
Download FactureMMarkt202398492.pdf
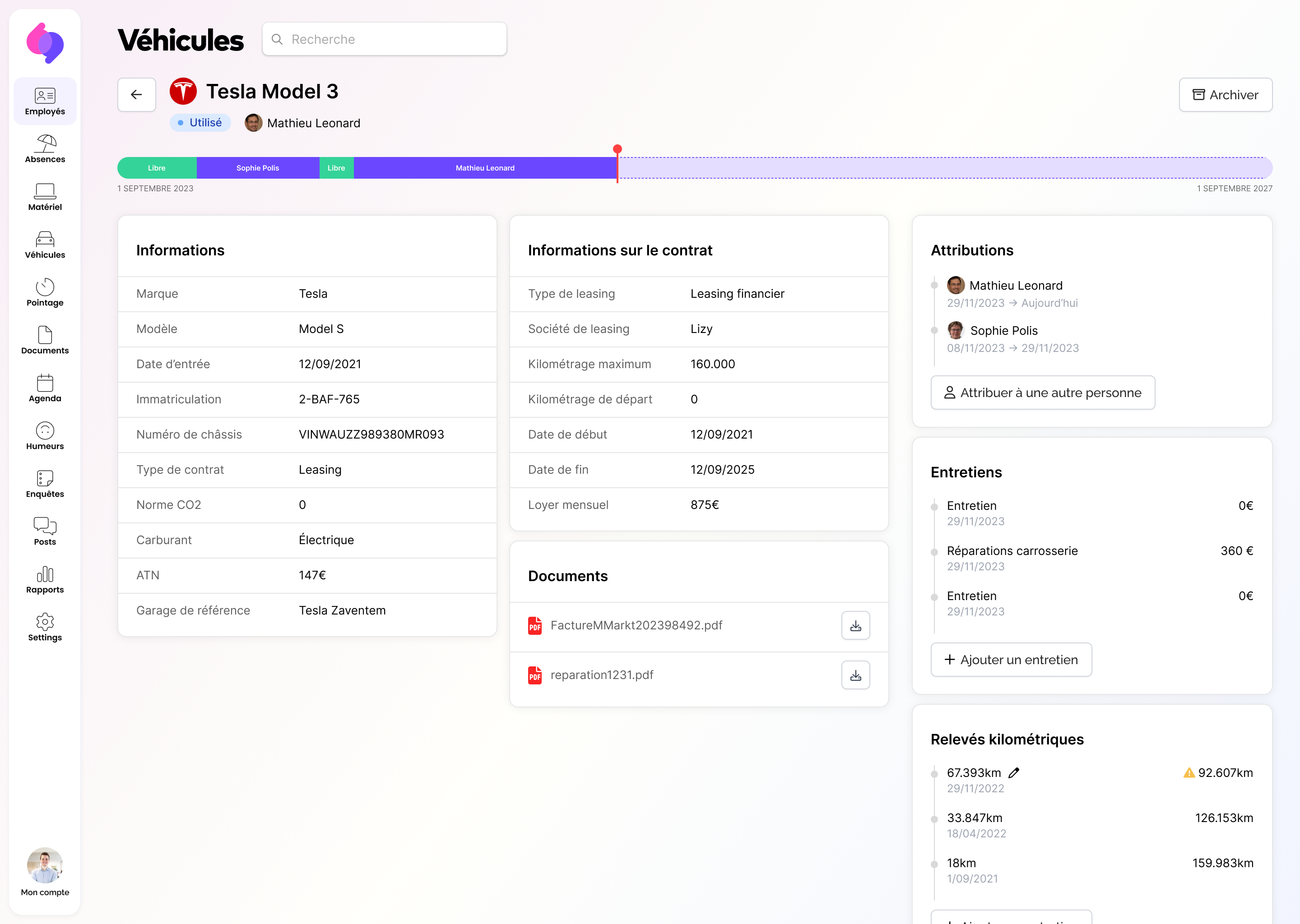pyautogui.click(x=855, y=625)
